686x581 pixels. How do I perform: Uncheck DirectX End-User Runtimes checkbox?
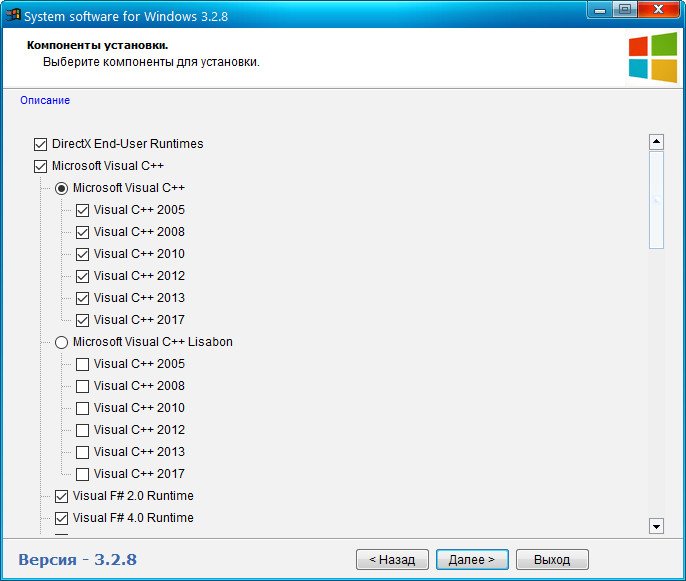[40, 144]
